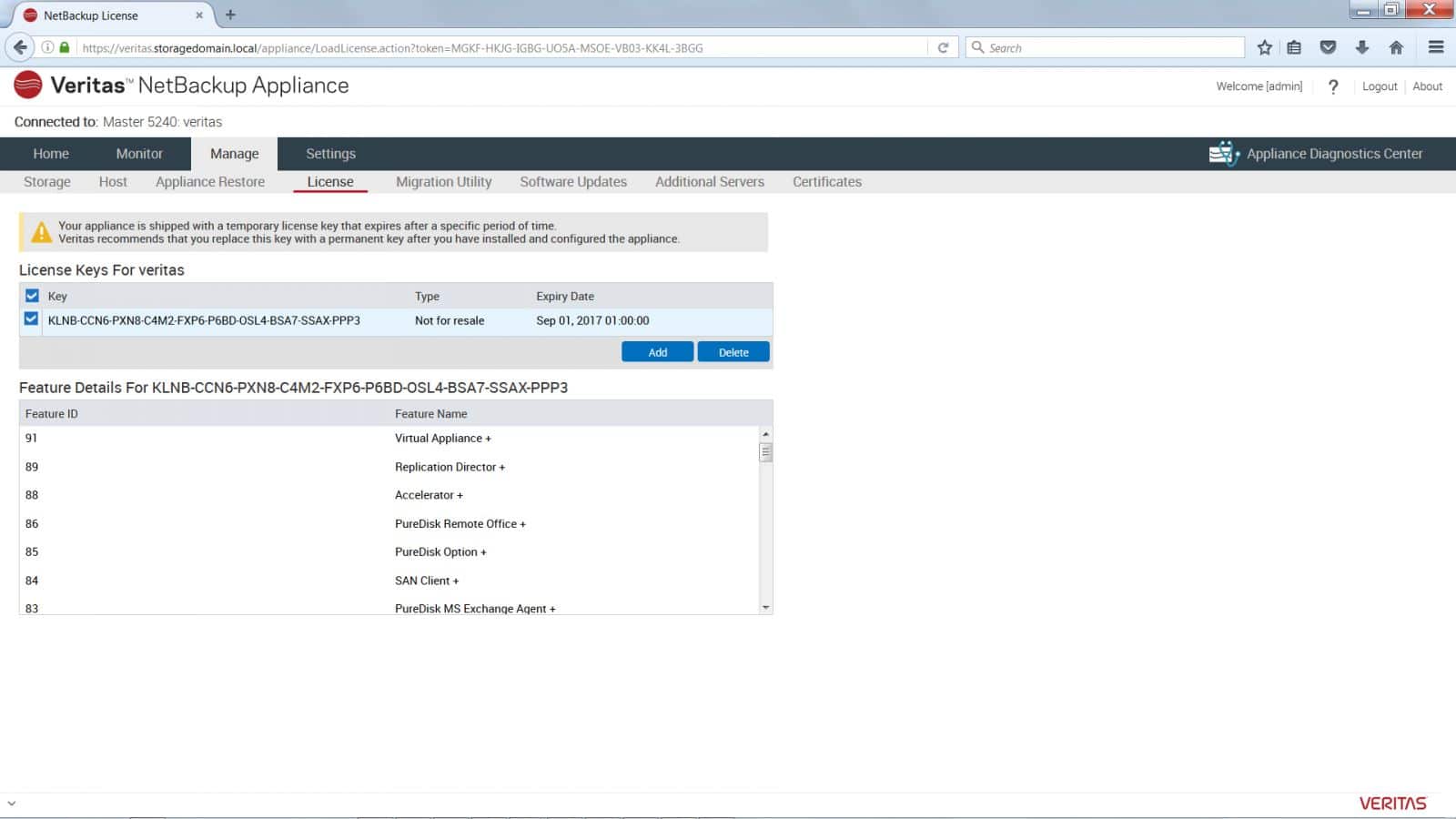
Task: Open the Additional Servers sub-tab
Action: pyautogui.click(x=710, y=182)
